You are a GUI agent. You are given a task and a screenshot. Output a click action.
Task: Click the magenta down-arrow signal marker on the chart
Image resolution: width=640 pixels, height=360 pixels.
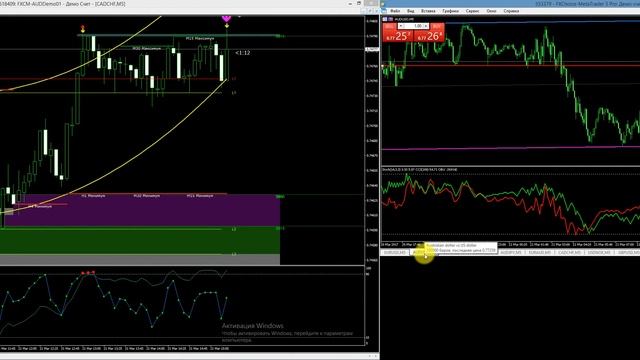(x=227, y=19)
